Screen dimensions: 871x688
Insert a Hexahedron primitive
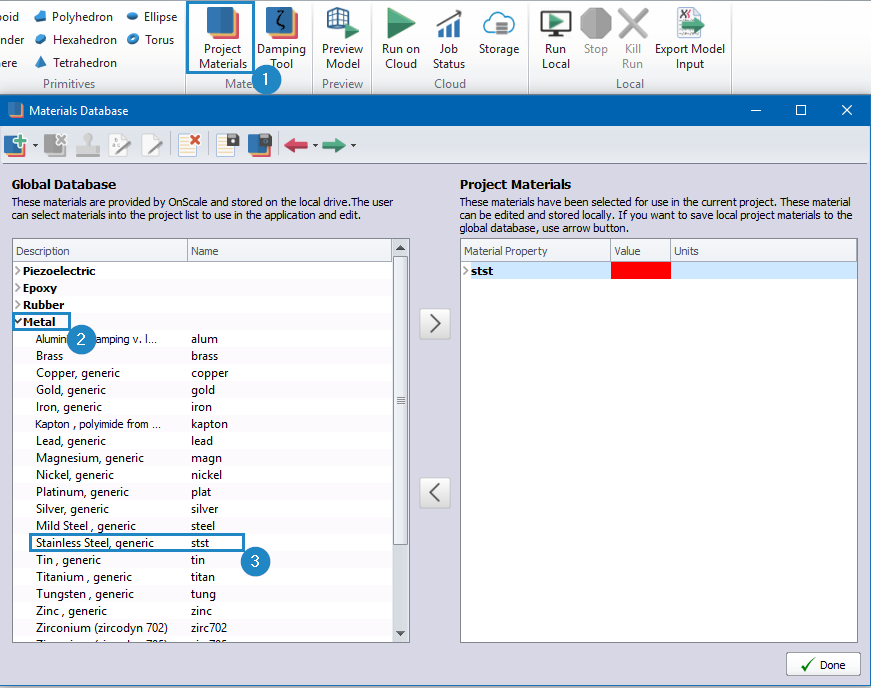coord(76,39)
